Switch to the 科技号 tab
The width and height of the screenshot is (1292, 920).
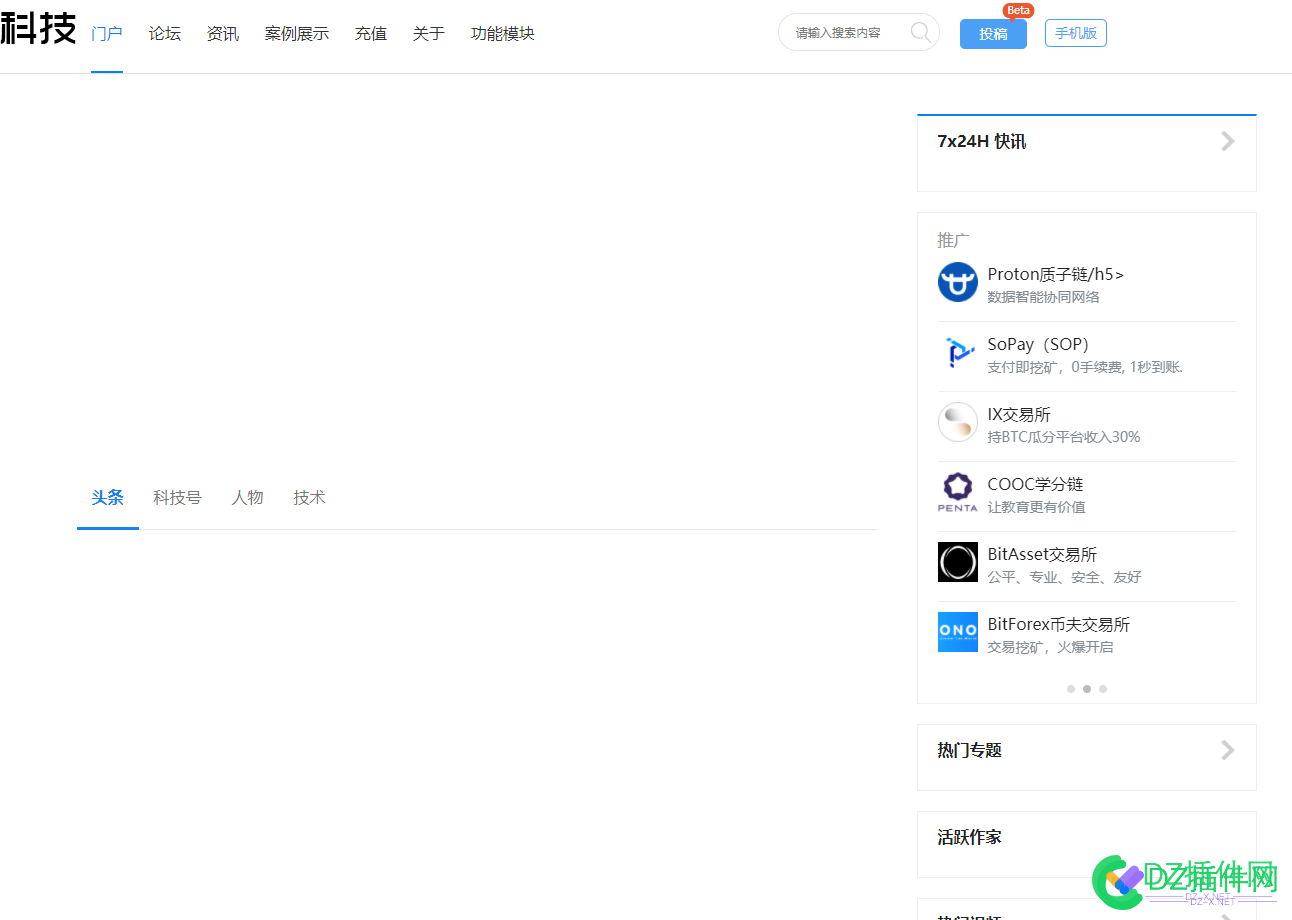coord(177,498)
